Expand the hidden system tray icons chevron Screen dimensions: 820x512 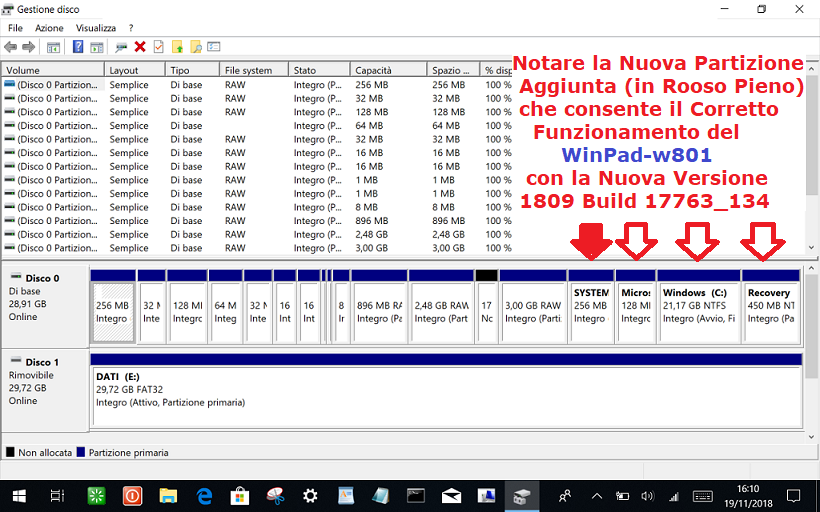point(597,496)
